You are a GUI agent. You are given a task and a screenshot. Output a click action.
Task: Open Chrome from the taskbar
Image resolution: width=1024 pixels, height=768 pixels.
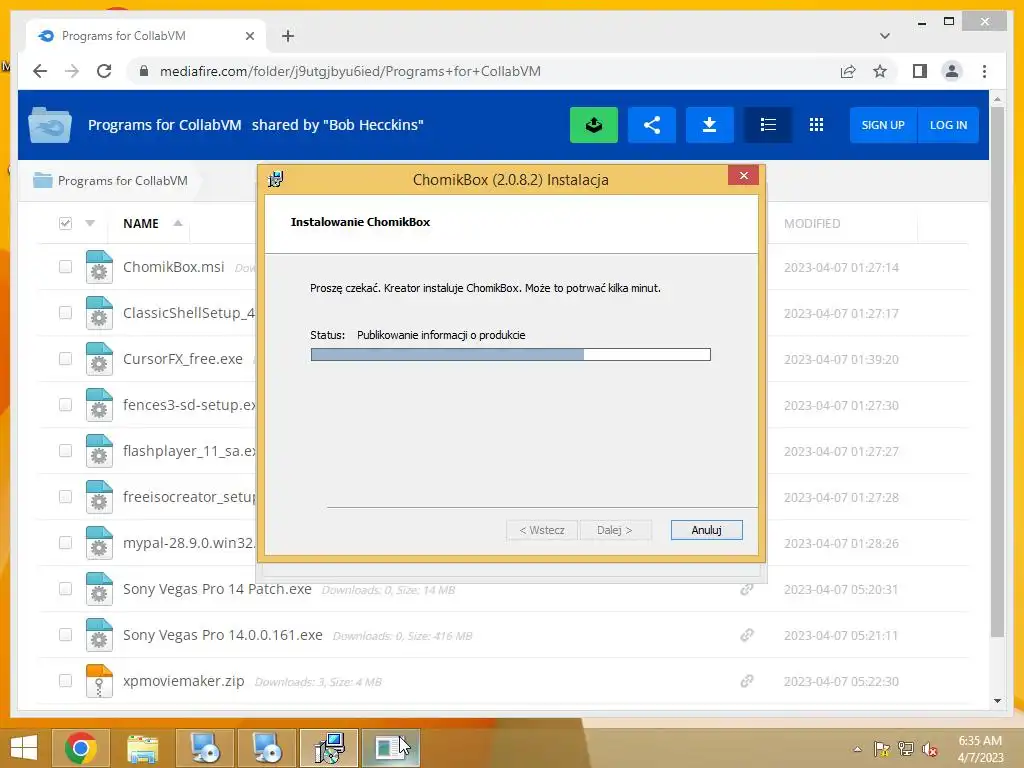click(x=81, y=748)
